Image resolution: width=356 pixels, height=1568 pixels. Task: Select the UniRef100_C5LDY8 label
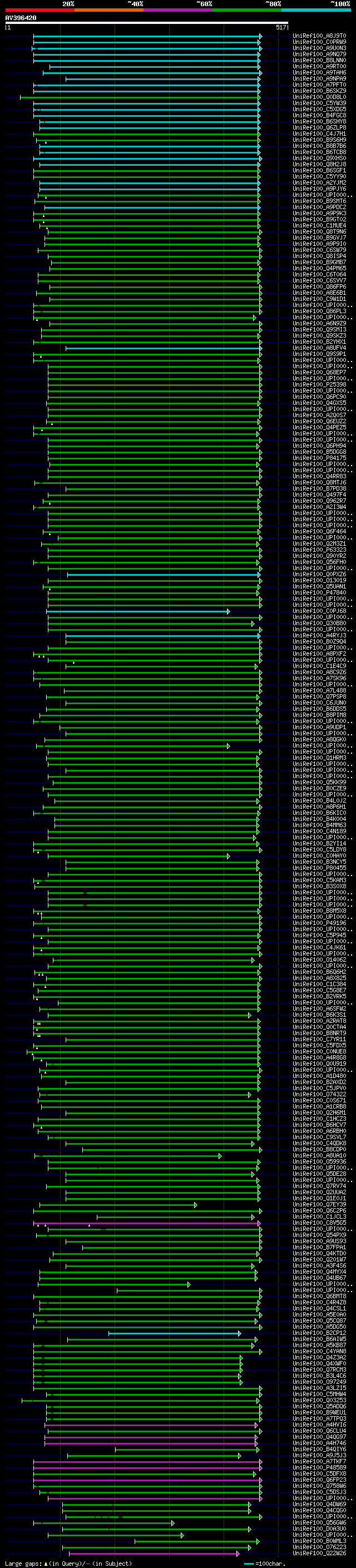(319, 849)
